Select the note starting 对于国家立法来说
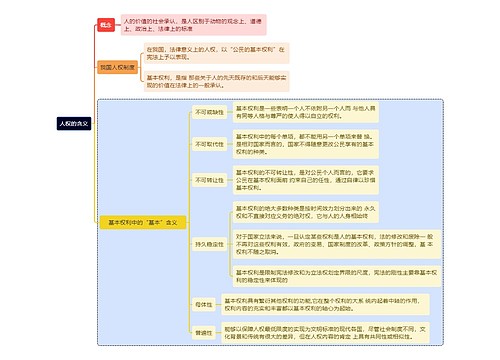The image size is (500, 360). point(337,244)
